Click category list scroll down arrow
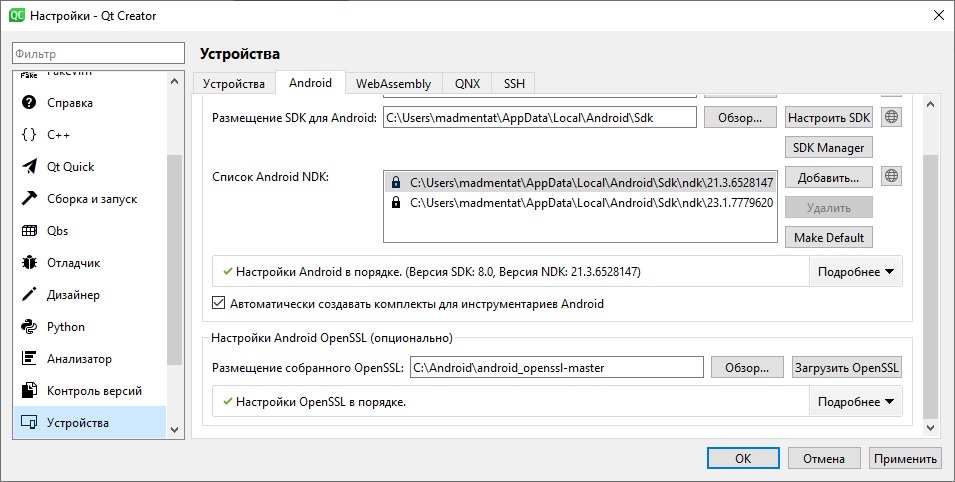Screen dimensions: 955x482 coord(175,430)
